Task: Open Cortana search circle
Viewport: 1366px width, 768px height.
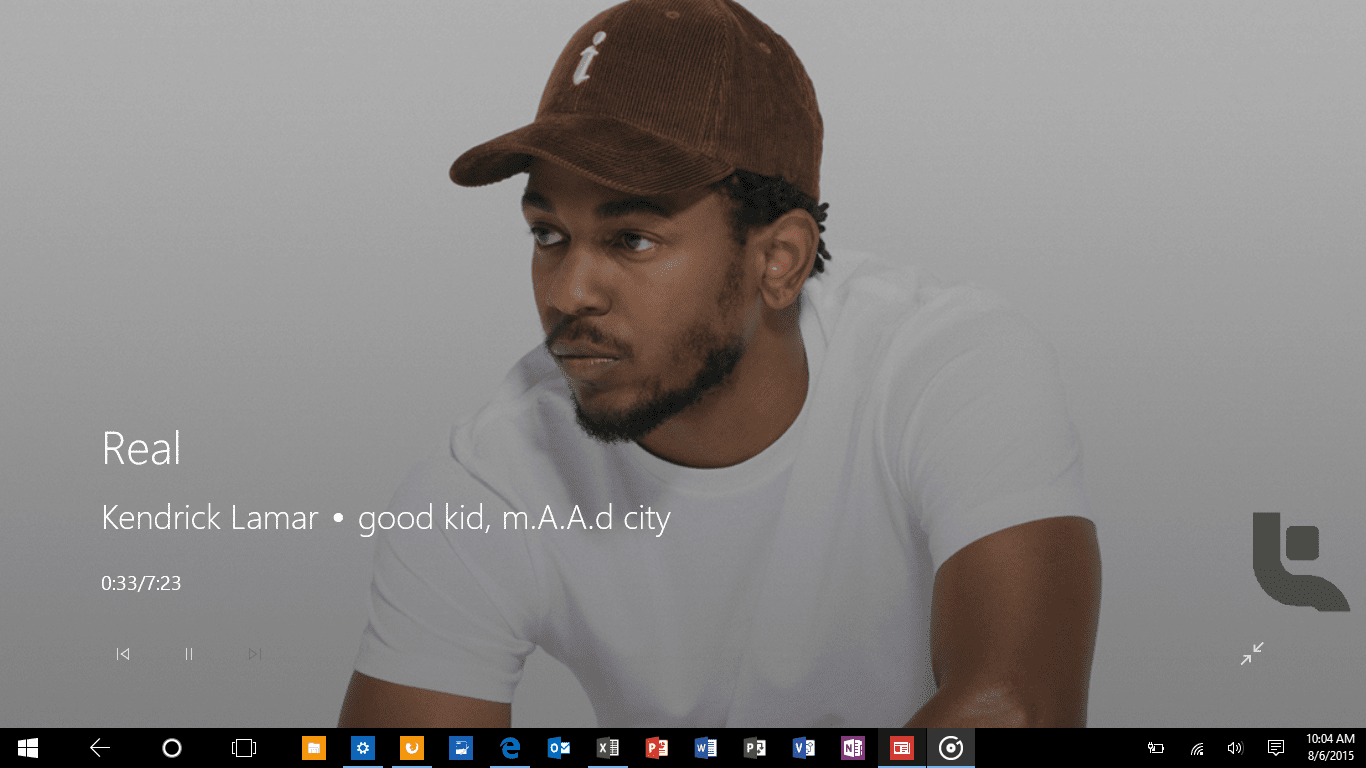Action: pyautogui.click(x=172, y=748)
